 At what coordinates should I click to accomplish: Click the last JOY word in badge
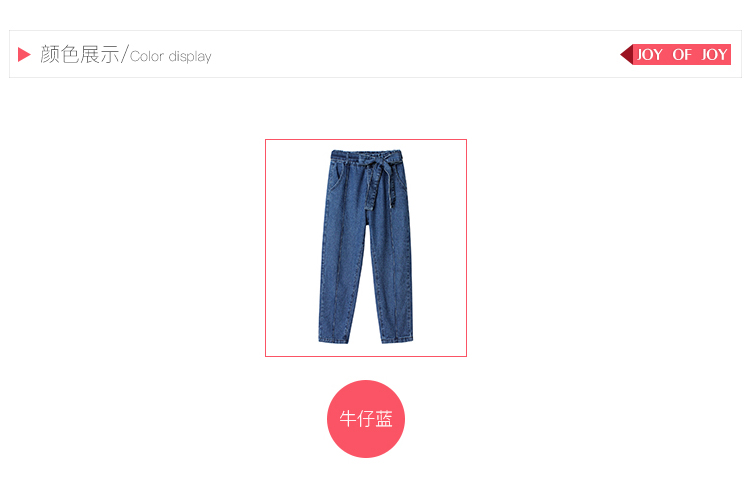[714, 55]
